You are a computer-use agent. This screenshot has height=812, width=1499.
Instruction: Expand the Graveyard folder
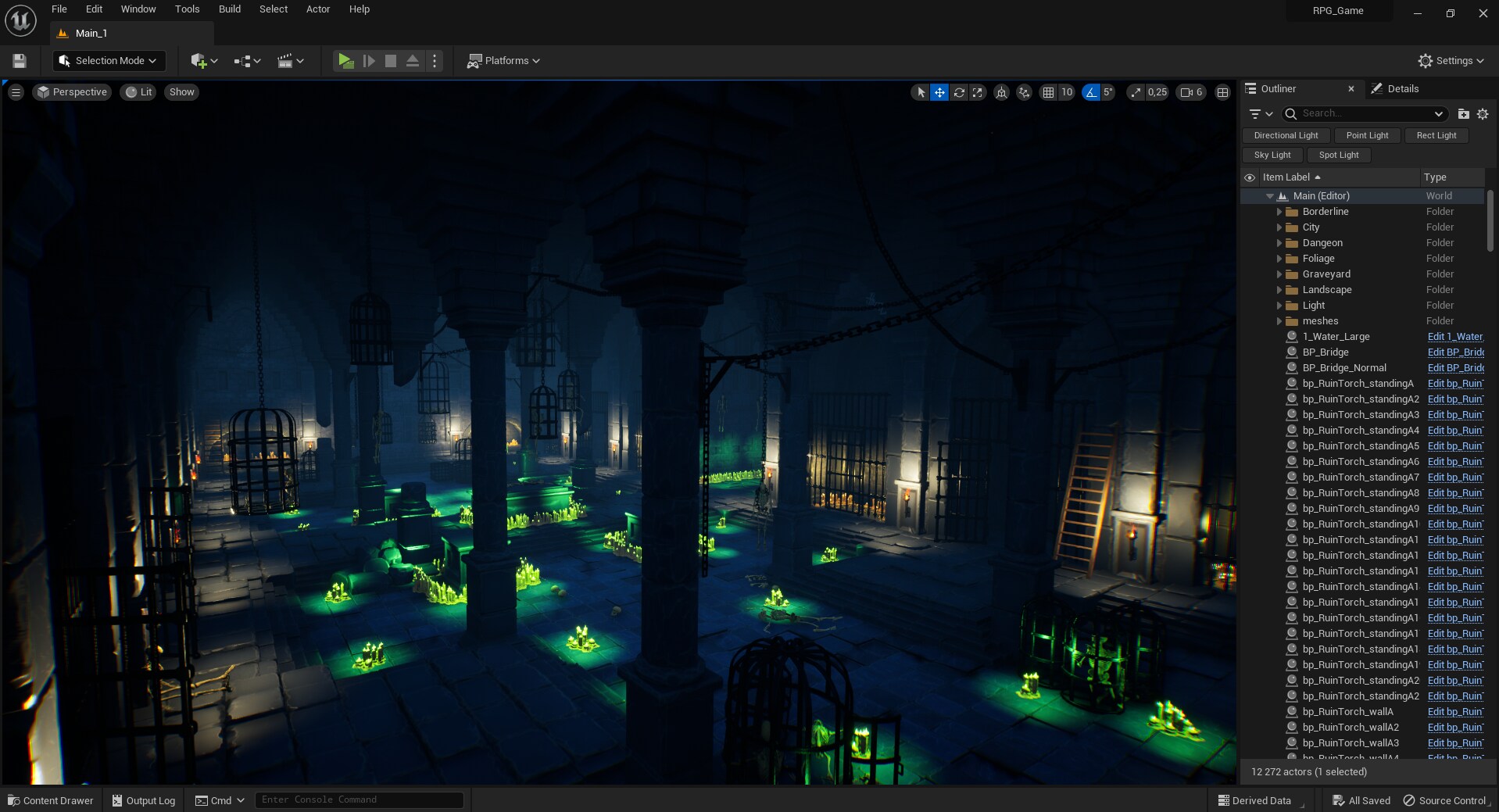pos(1279,274)
